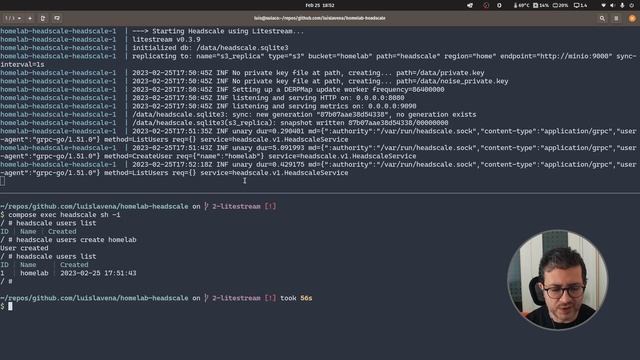Click the 'took 56s' prompt text
This screenshot has width=640, height=360.
(296, 298)
